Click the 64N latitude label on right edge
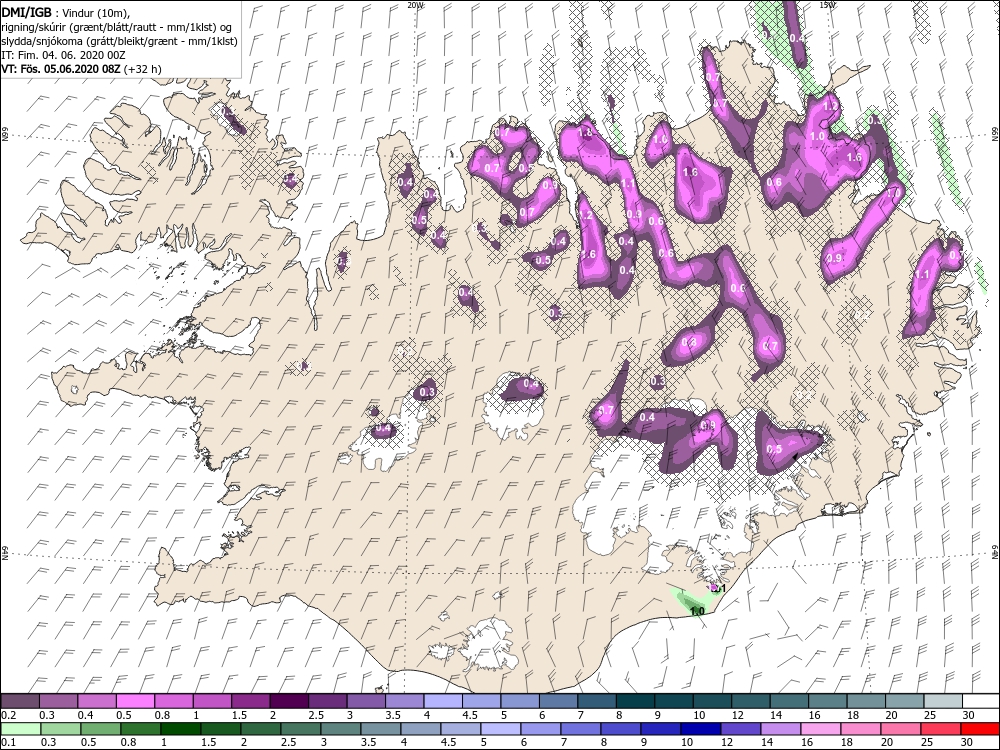The width and height of the screenshot is (1000, 750). [x=996, y=550]
